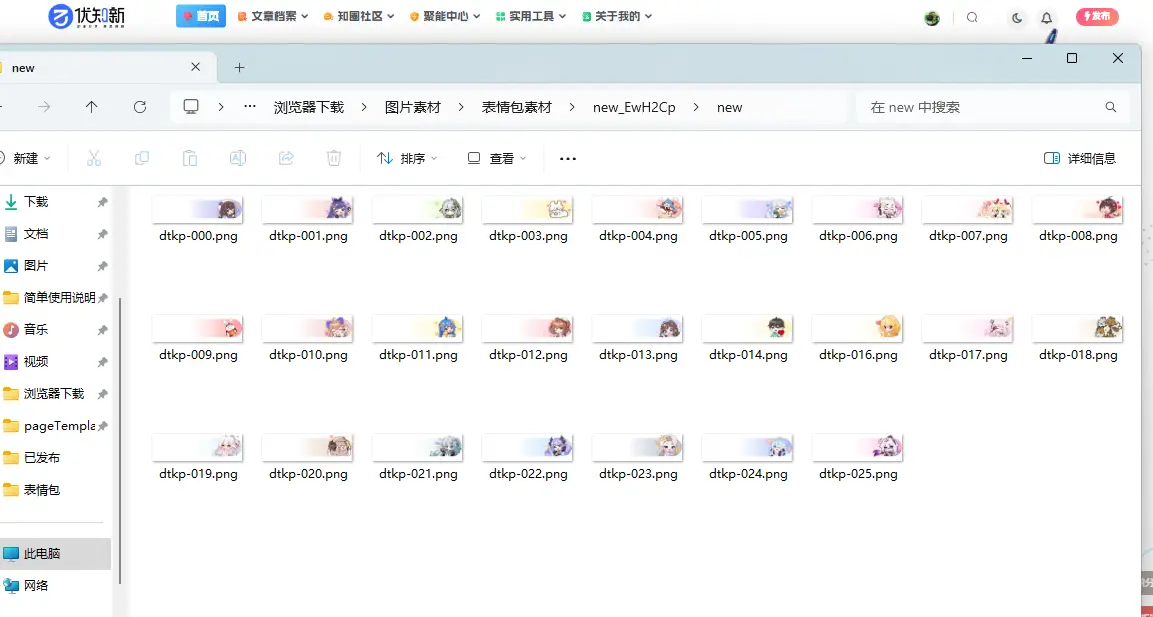This screenshot has width=1153, height=617.
Task: Select the dtkp-025.png thumbnail
Action: pyautogui.click(x=857, y=448)
